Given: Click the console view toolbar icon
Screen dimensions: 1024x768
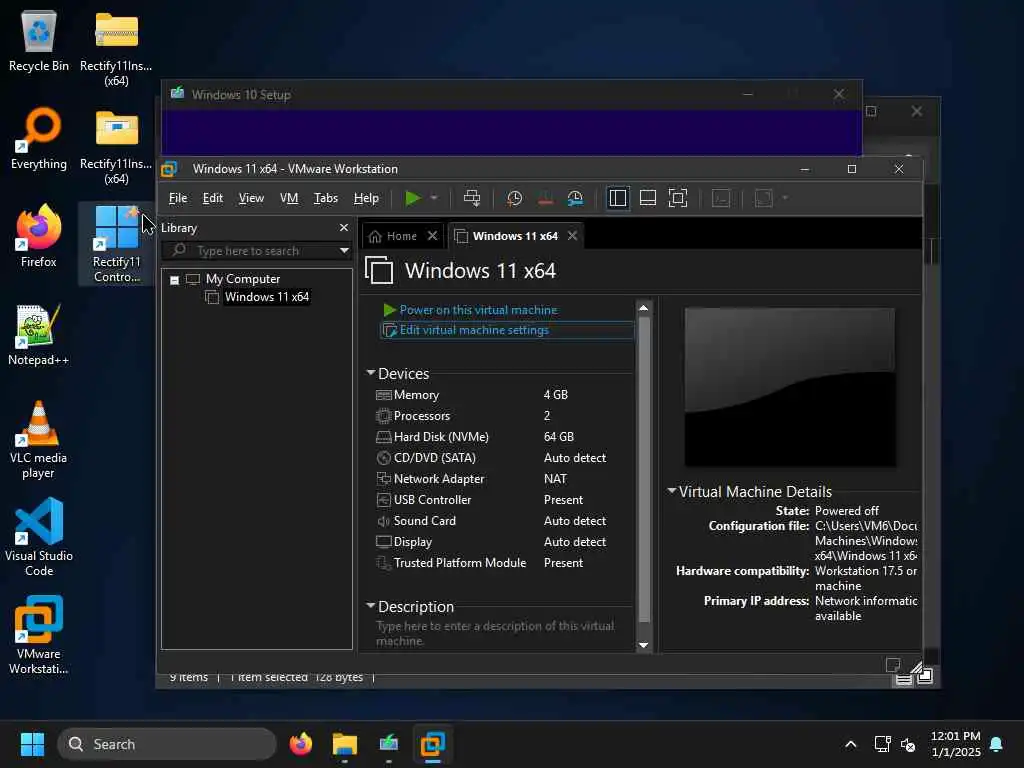Looking at the screenshot, I should click(x=720, y=198).
